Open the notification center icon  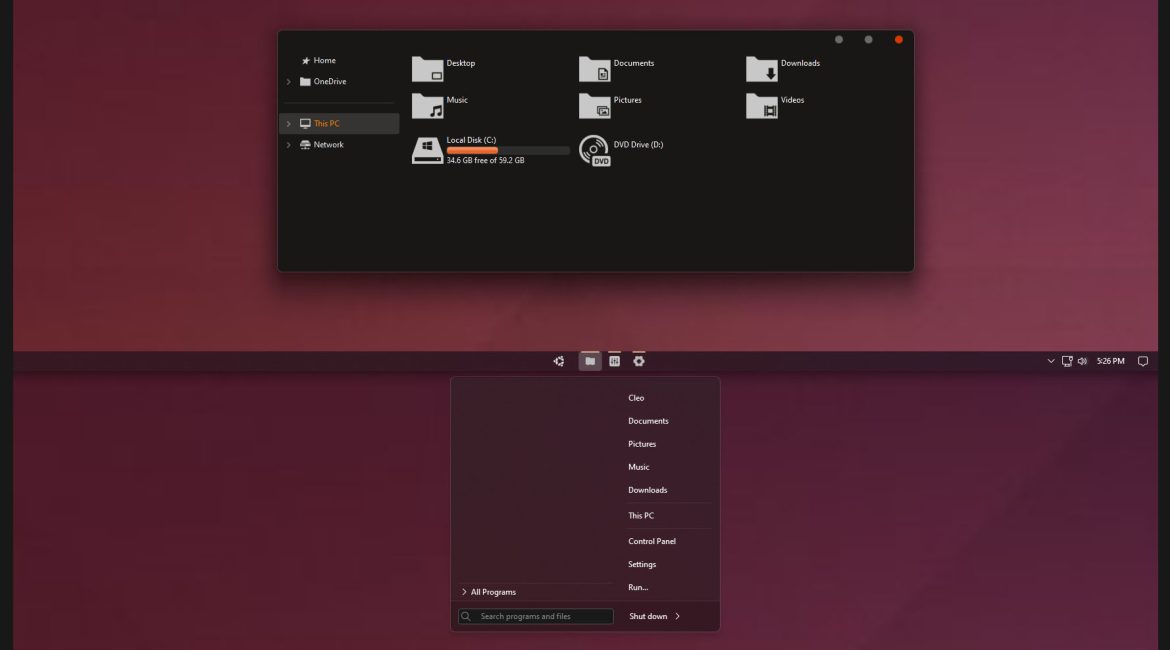[1142, 361]
